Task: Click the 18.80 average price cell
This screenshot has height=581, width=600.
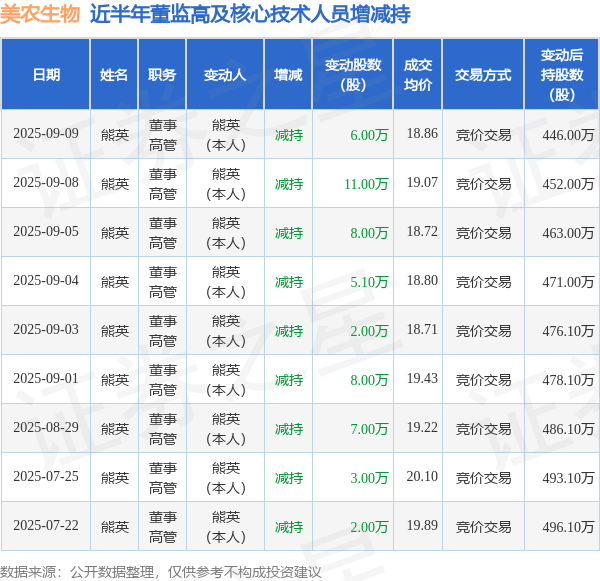Action: tap(422, 281)
